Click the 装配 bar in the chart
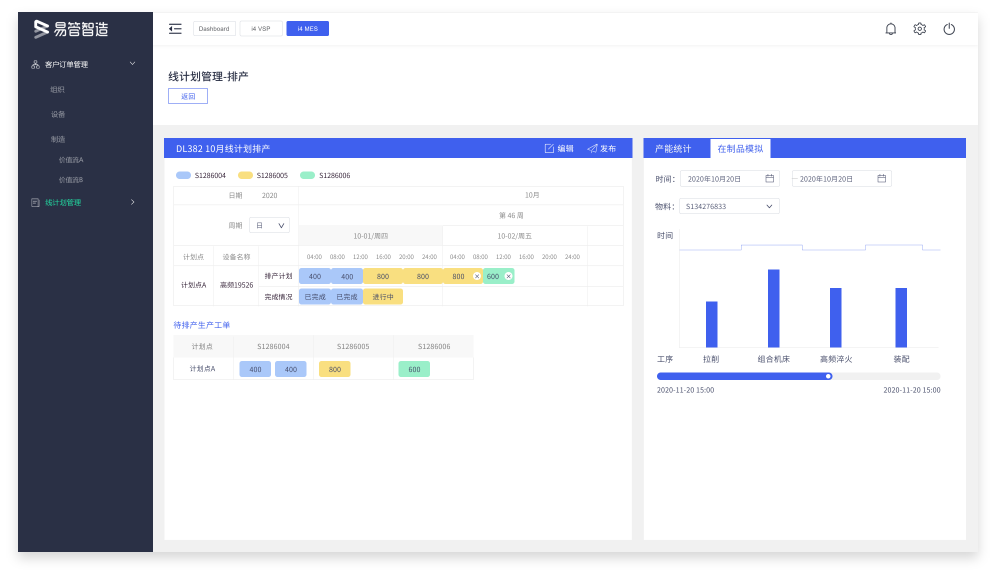The image size is (996, 576). coord(901,318)
